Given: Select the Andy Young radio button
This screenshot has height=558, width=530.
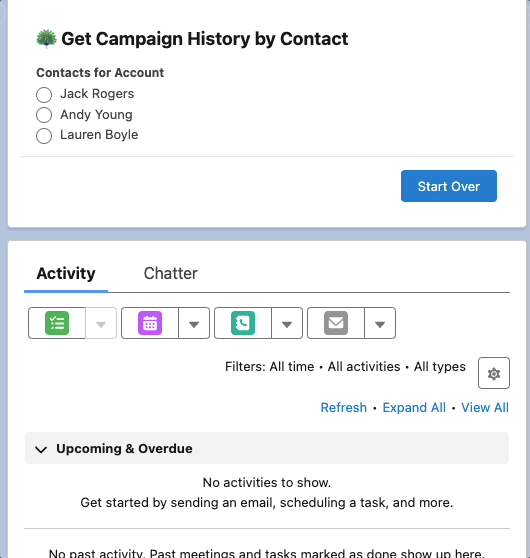Looking at the screenshot, I should (x=44, y=115).
